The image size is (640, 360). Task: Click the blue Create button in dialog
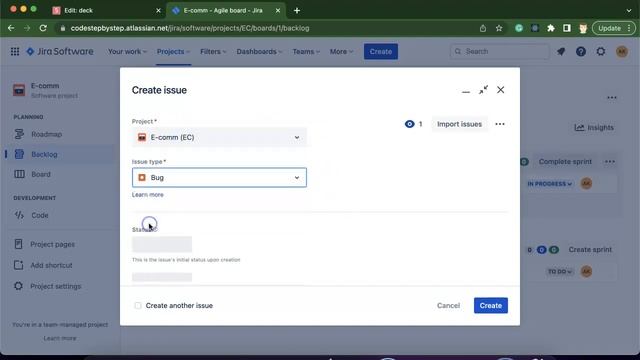(x=491, y=305)
